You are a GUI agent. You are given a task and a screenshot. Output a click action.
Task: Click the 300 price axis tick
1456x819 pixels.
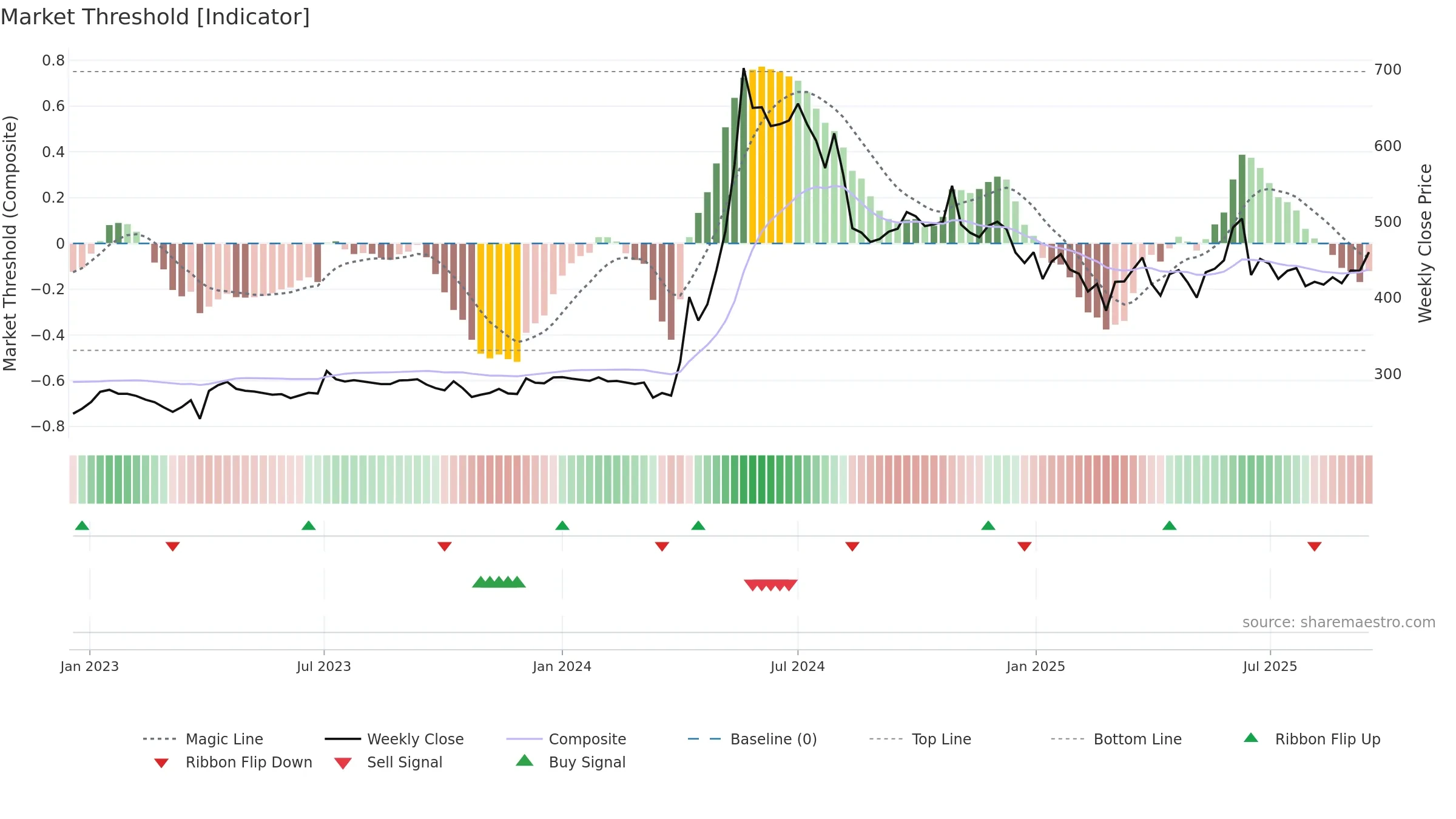[1388, 374]
